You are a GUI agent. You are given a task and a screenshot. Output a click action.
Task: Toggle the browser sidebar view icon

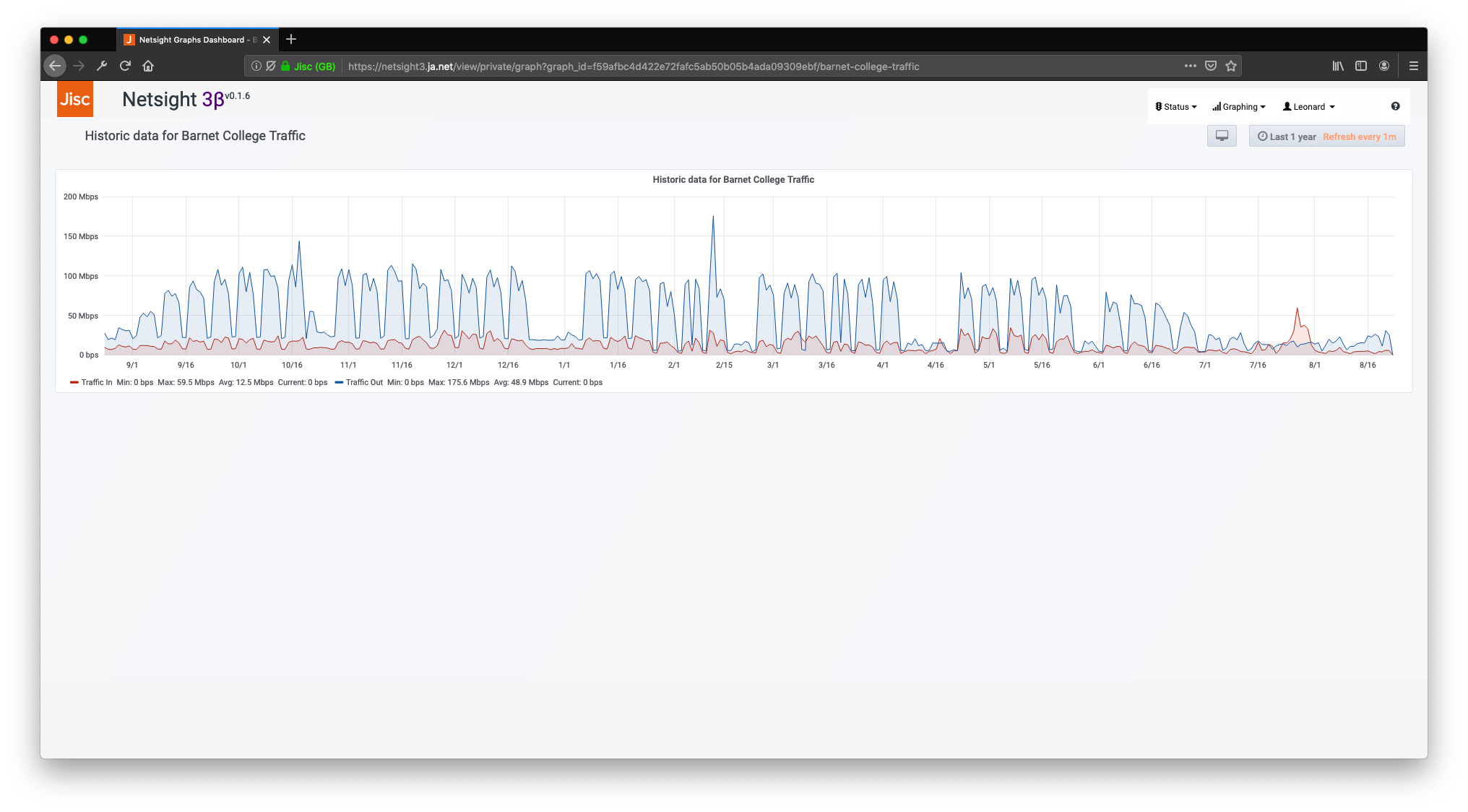1361,66
